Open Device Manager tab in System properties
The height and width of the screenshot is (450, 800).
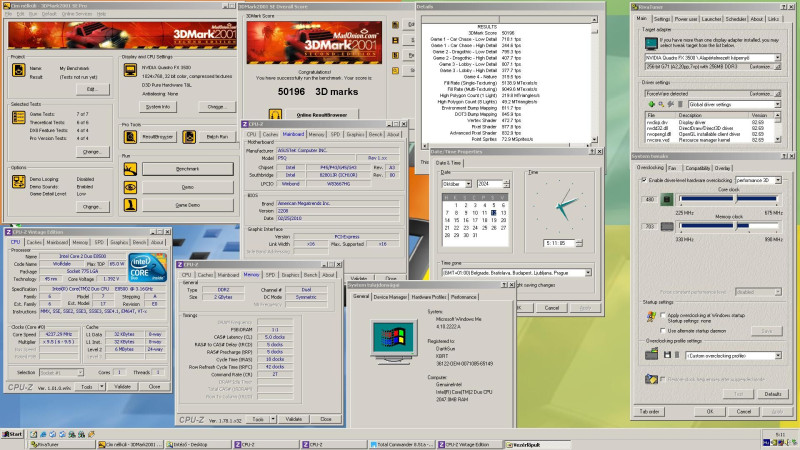[x=390, y=296]
